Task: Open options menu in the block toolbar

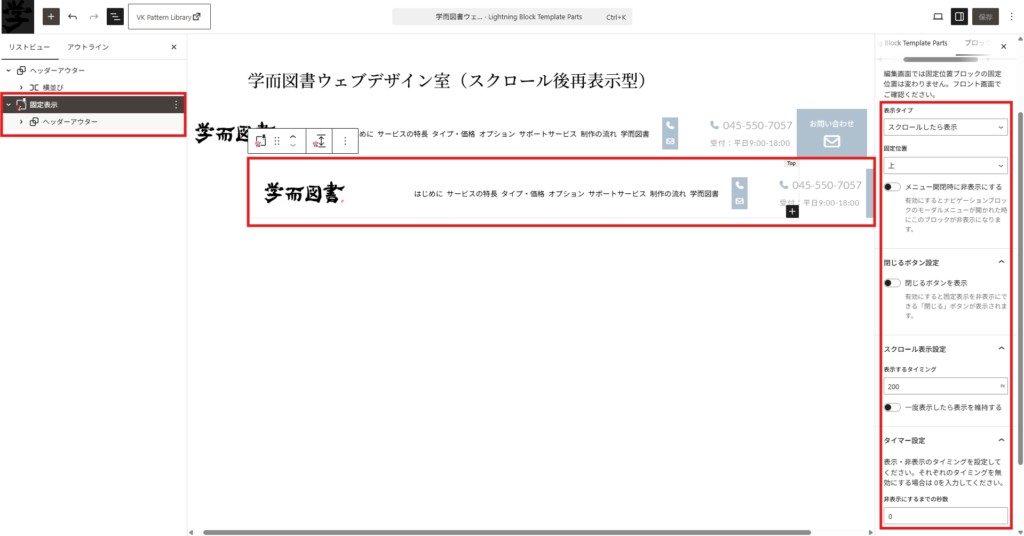Action: (x=345, y=141)
